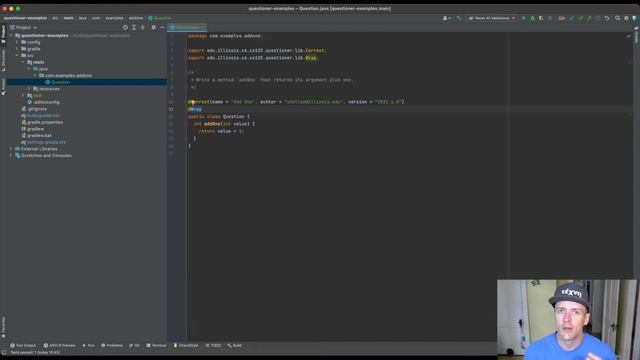
Task: Open the Run tool window
Action: 89,345
